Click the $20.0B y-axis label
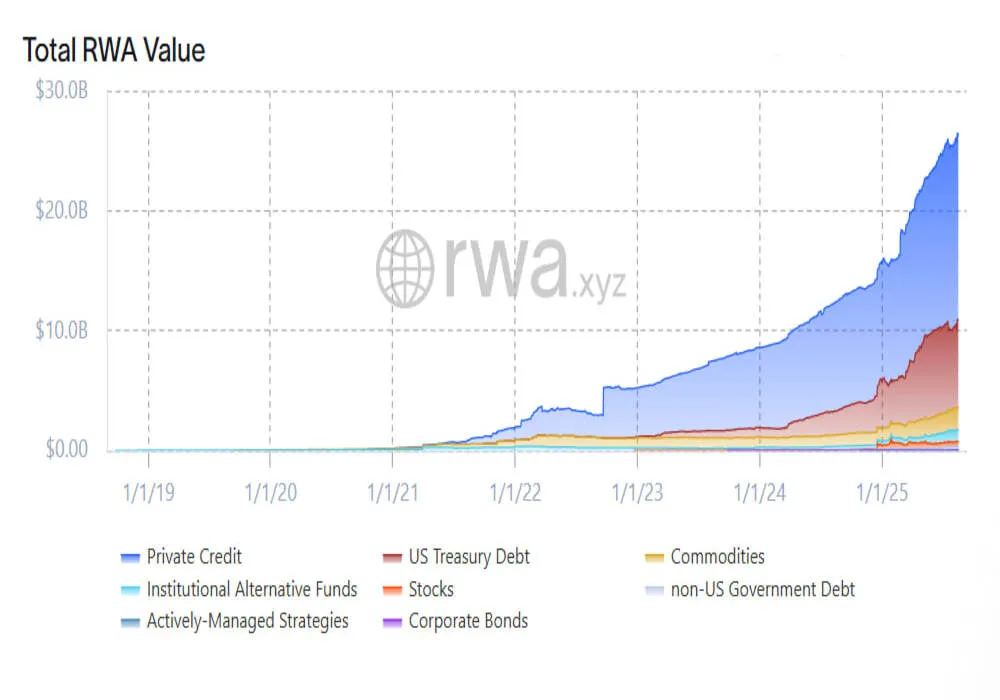This screenshot has height=700, width=1000. point(62,210)
